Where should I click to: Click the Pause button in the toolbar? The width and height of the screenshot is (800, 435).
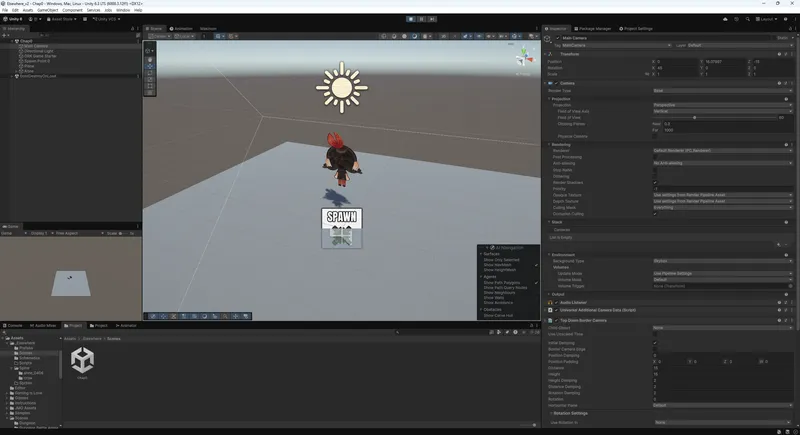pyautogui.click(x=422, y=18)
